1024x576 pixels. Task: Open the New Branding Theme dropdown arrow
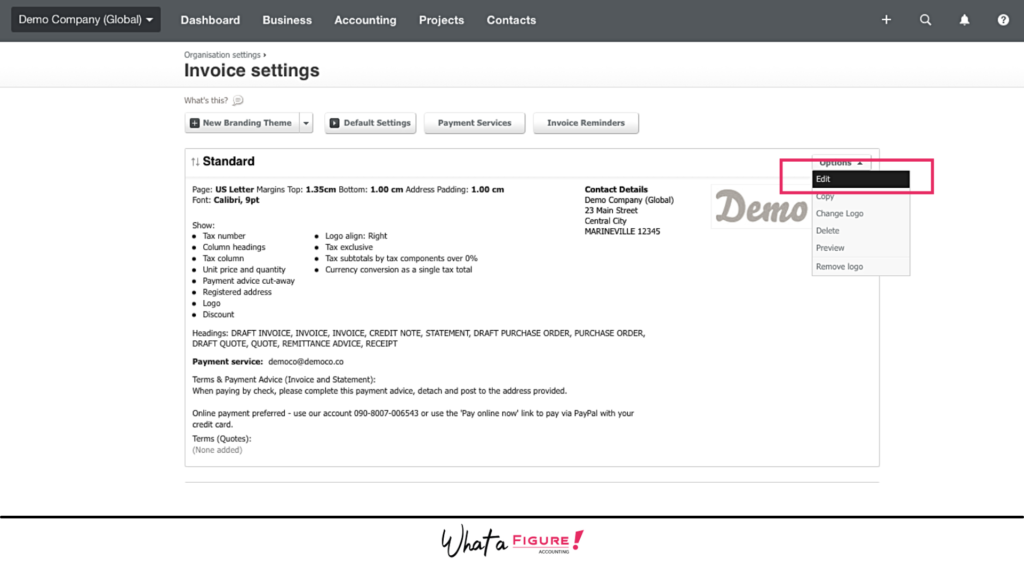306,123
